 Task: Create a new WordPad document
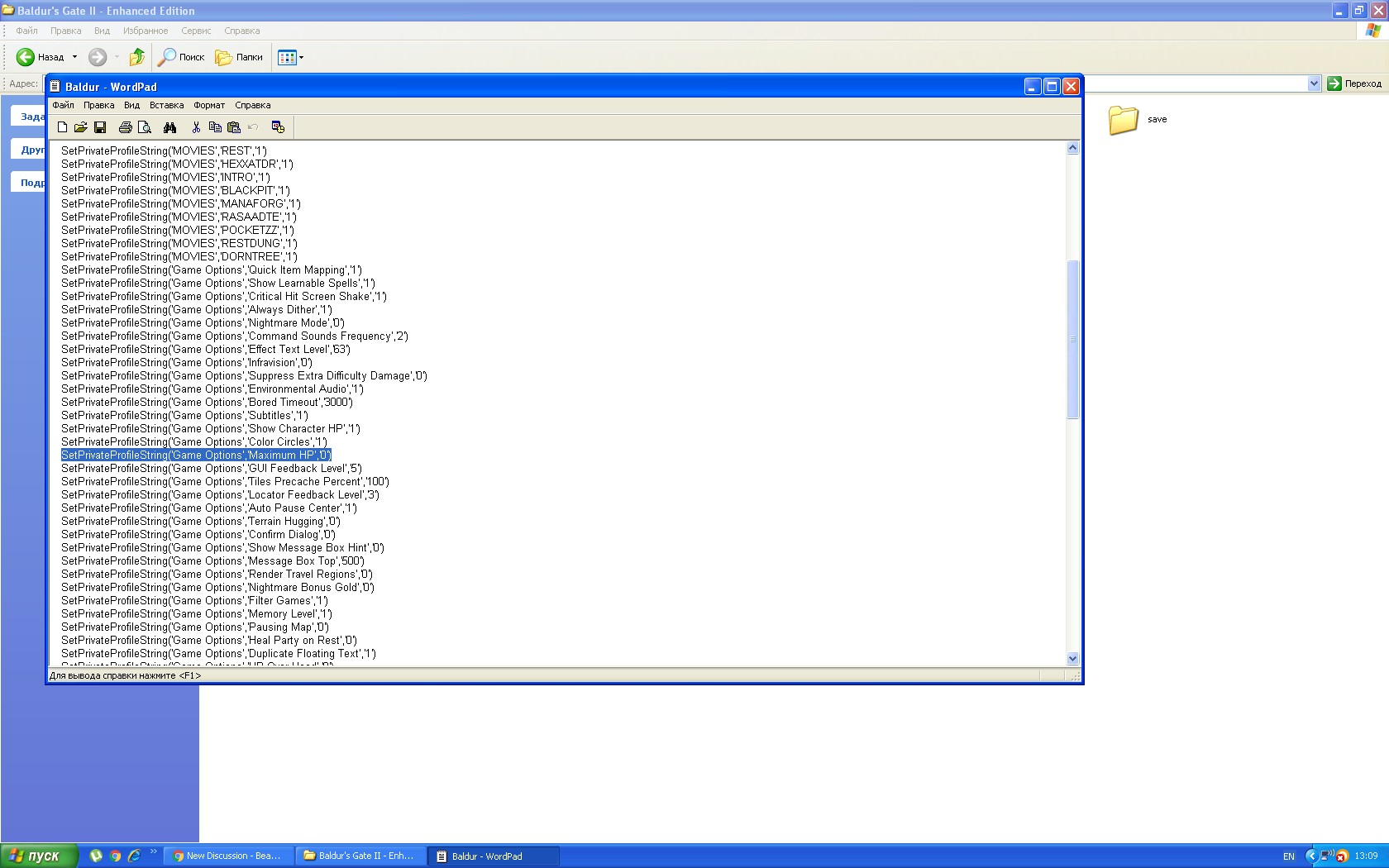tap(62, 127)
